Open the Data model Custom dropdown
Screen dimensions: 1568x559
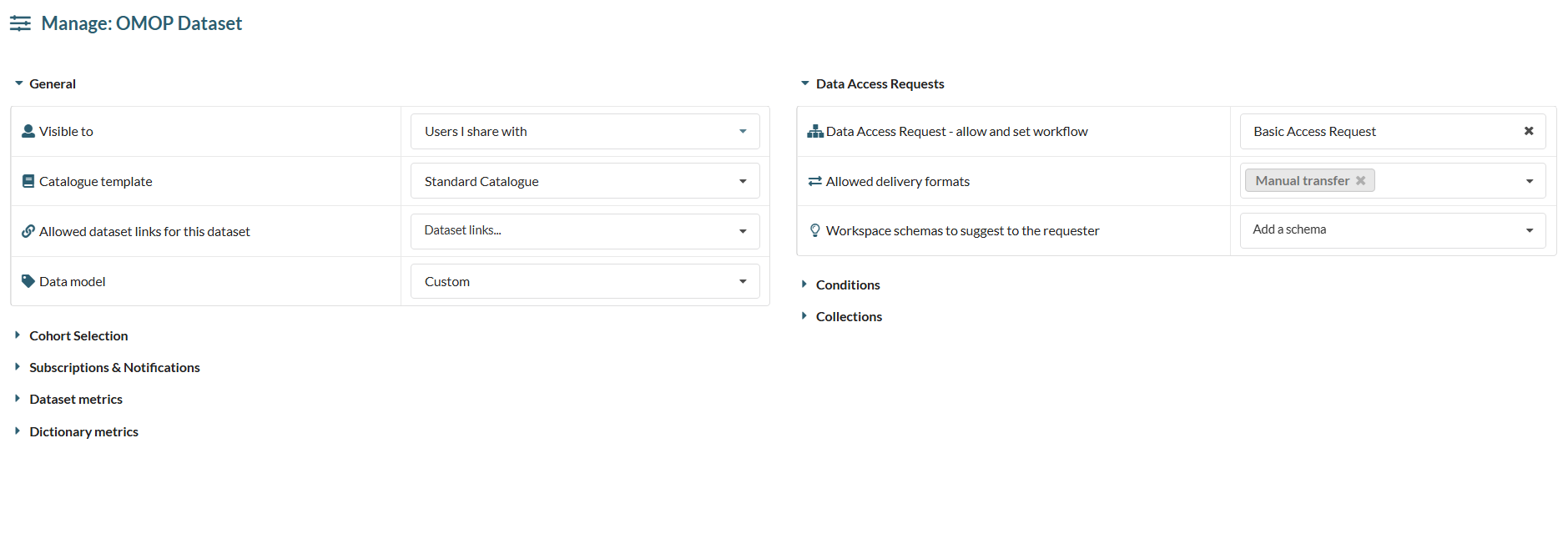pos(743,281)
